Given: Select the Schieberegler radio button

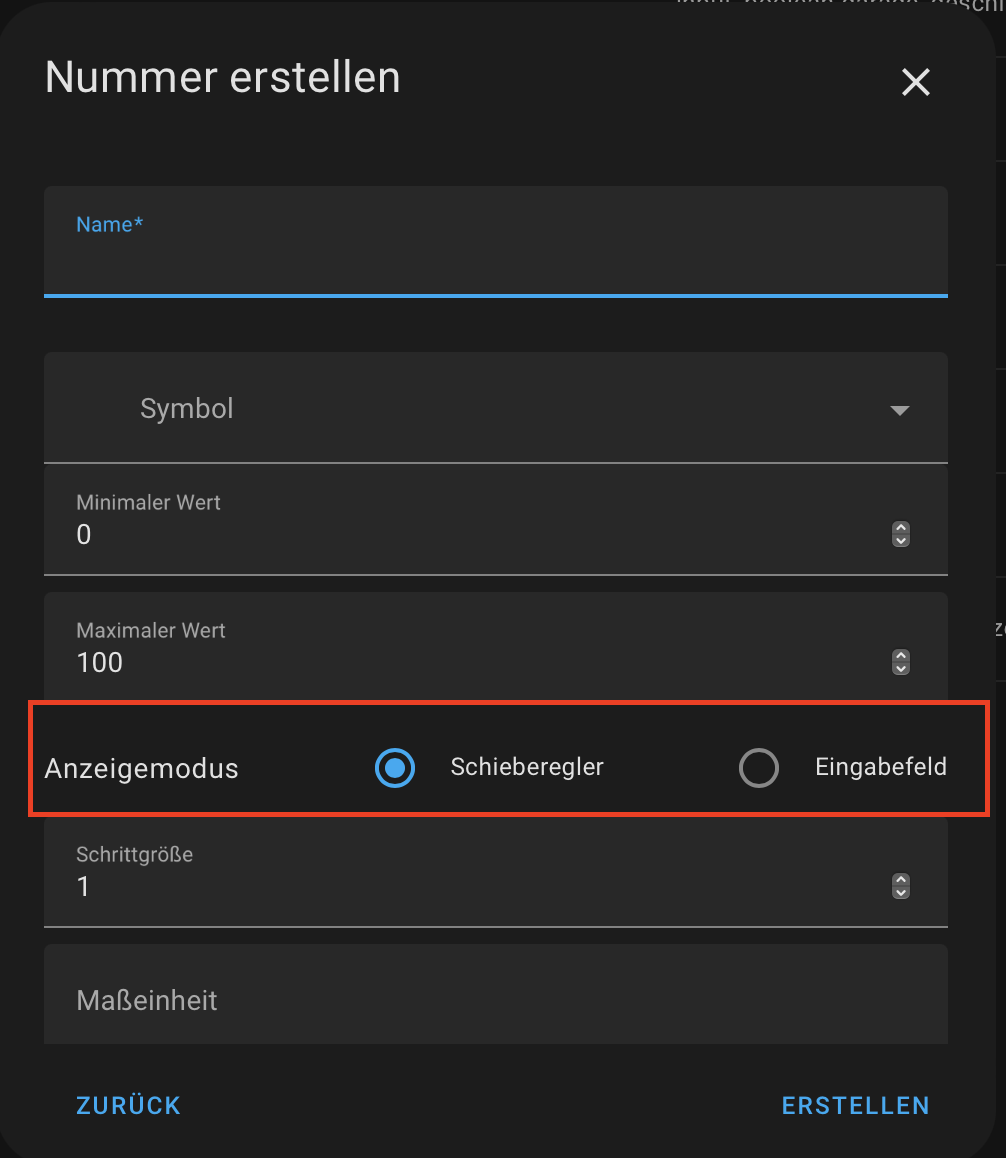Looking at the screenshot, I should pyautogui.click(x=394, y=768).
